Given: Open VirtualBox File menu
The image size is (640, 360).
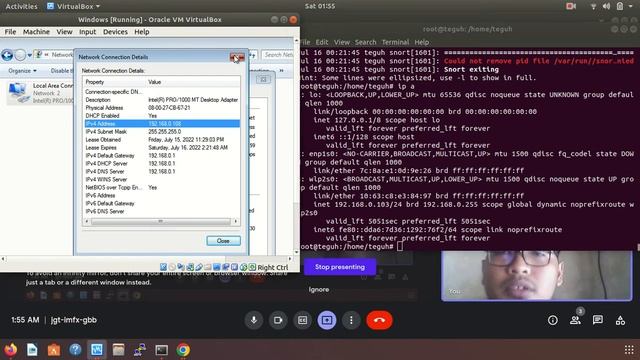Looking at the screenshot, I should tap(10, 31).
